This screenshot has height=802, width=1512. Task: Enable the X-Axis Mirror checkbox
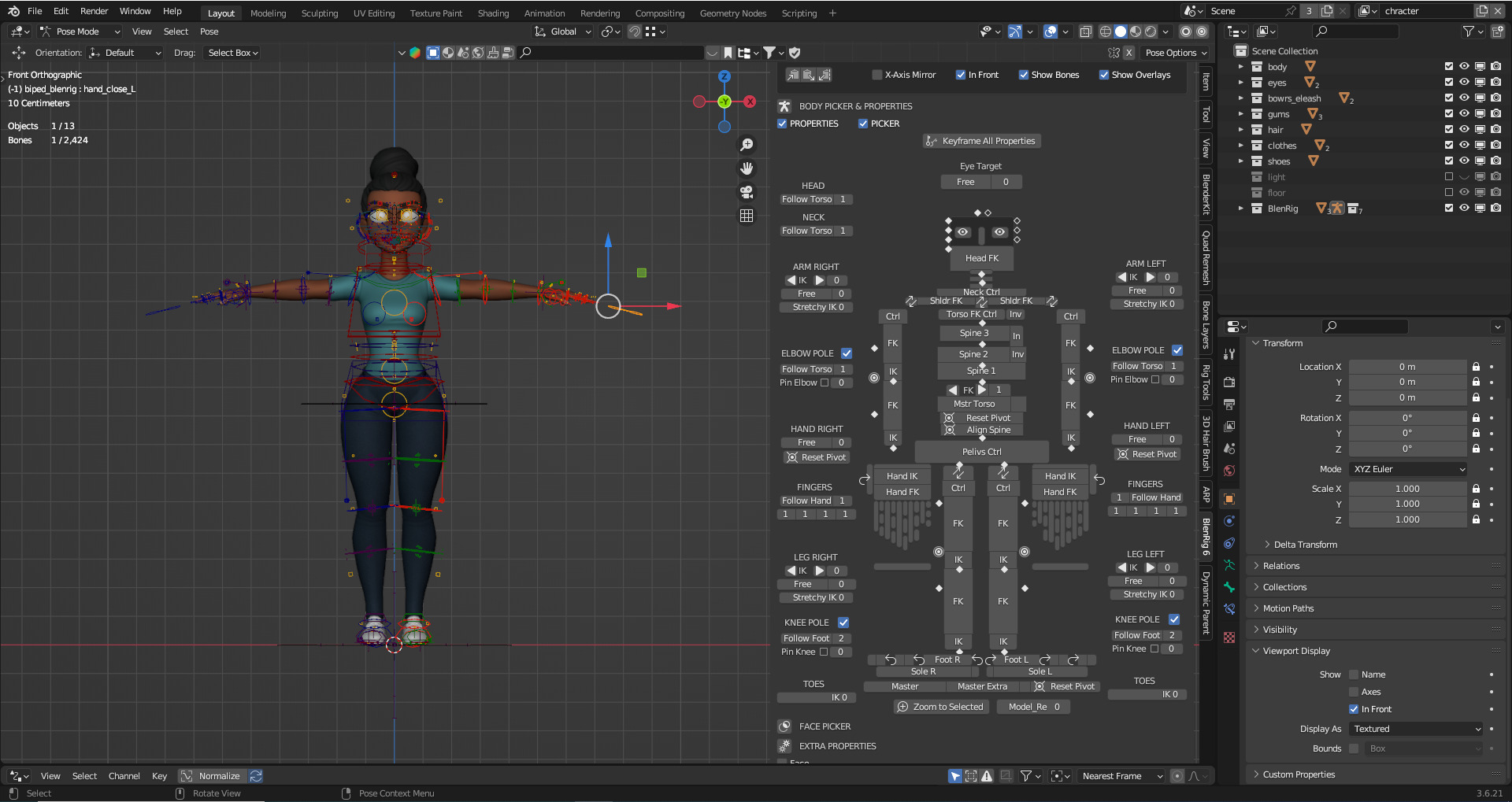pos(877,75)
